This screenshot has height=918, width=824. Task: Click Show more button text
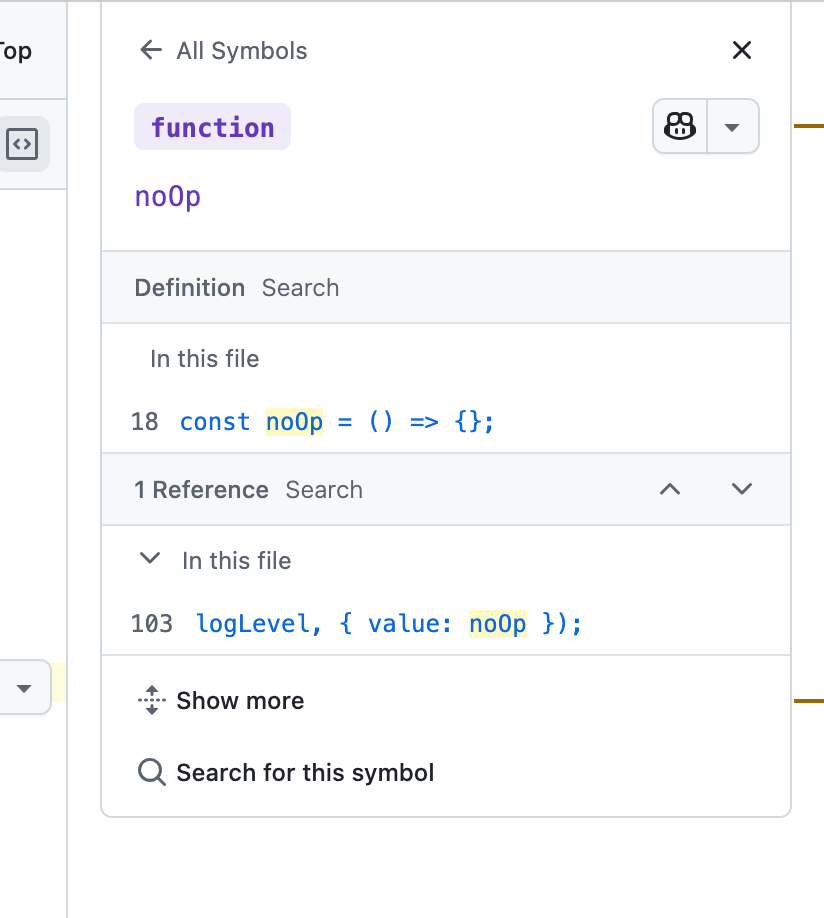pos(240,701)
